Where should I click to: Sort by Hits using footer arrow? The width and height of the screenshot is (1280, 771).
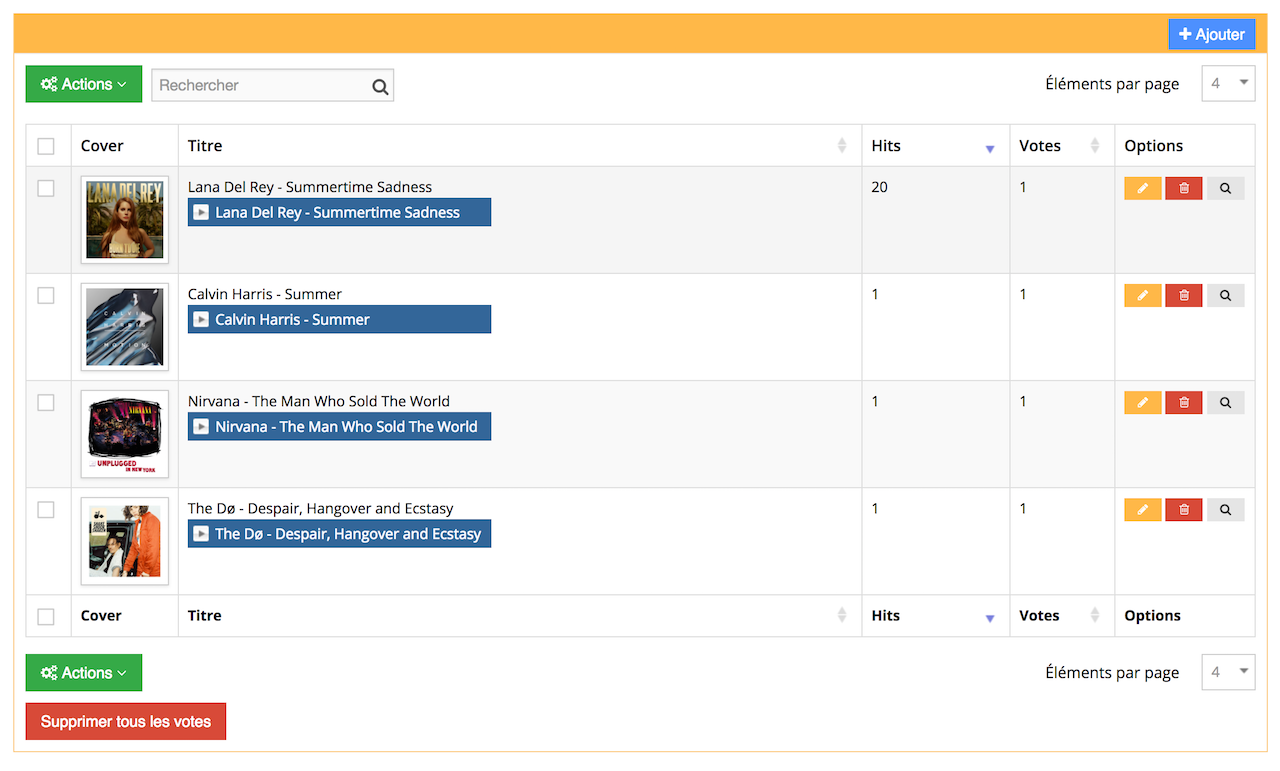point(990,619)
